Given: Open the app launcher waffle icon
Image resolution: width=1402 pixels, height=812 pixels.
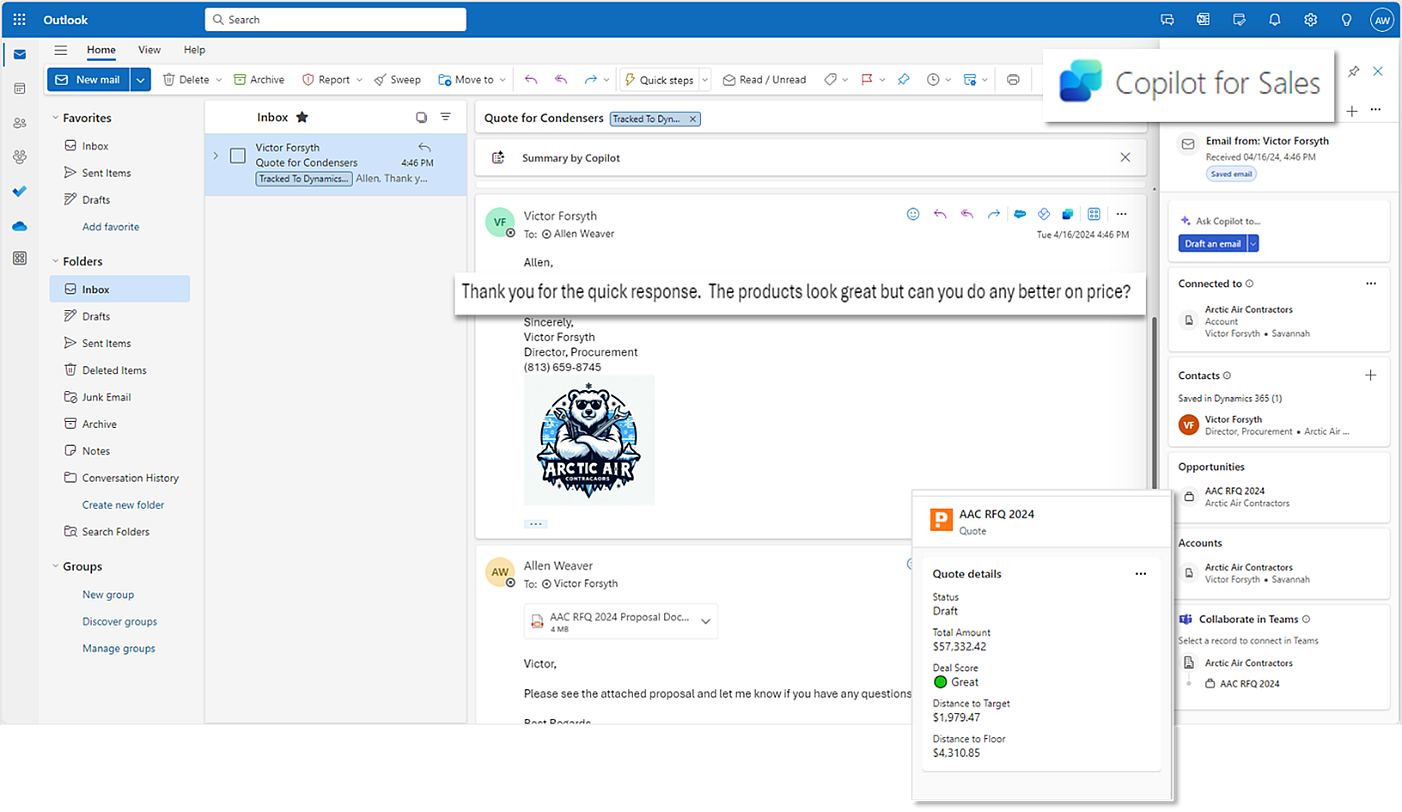Looking at the screenshot, I should click(x=19, y=19).
